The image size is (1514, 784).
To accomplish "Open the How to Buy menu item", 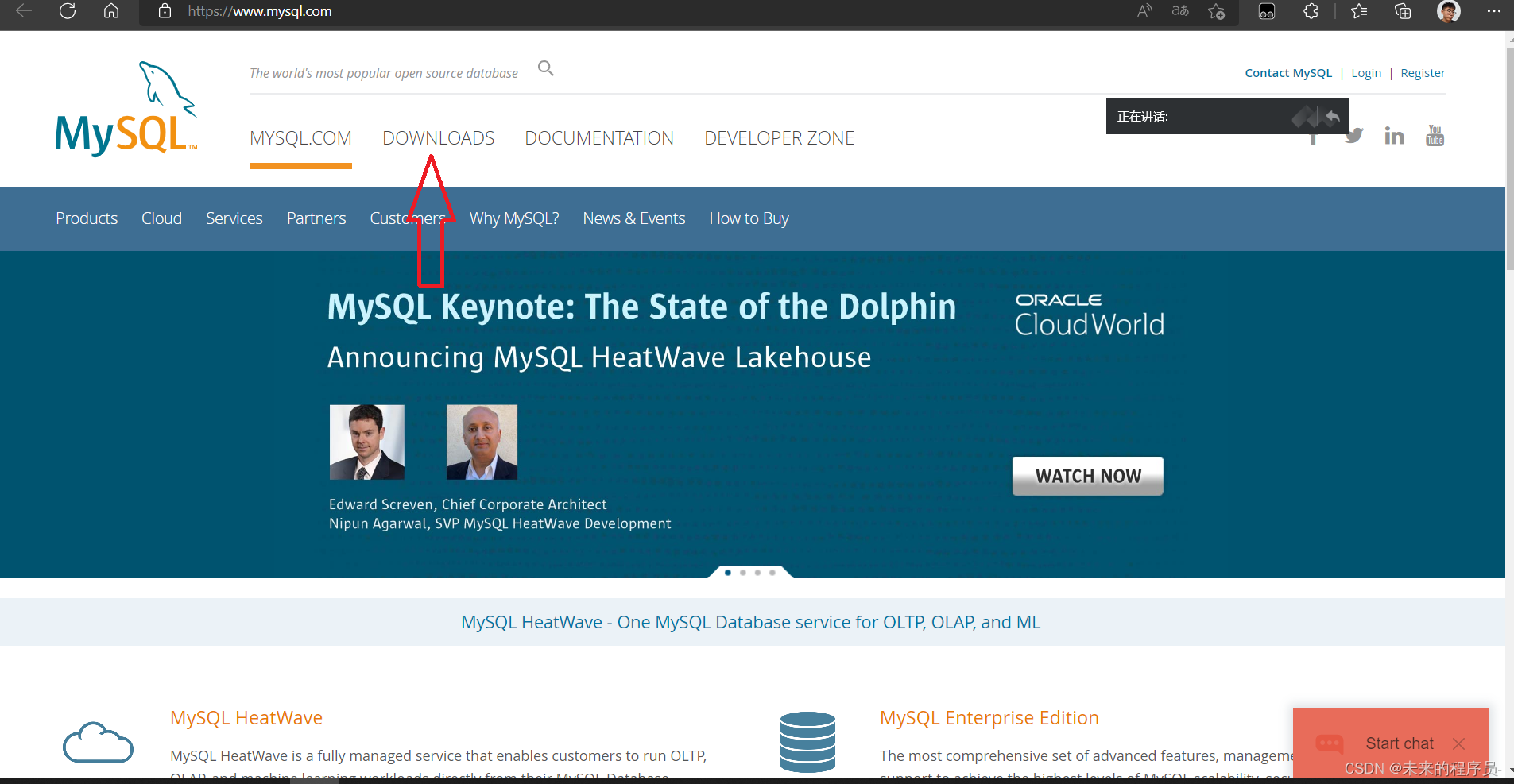I will tap(749, 218).
